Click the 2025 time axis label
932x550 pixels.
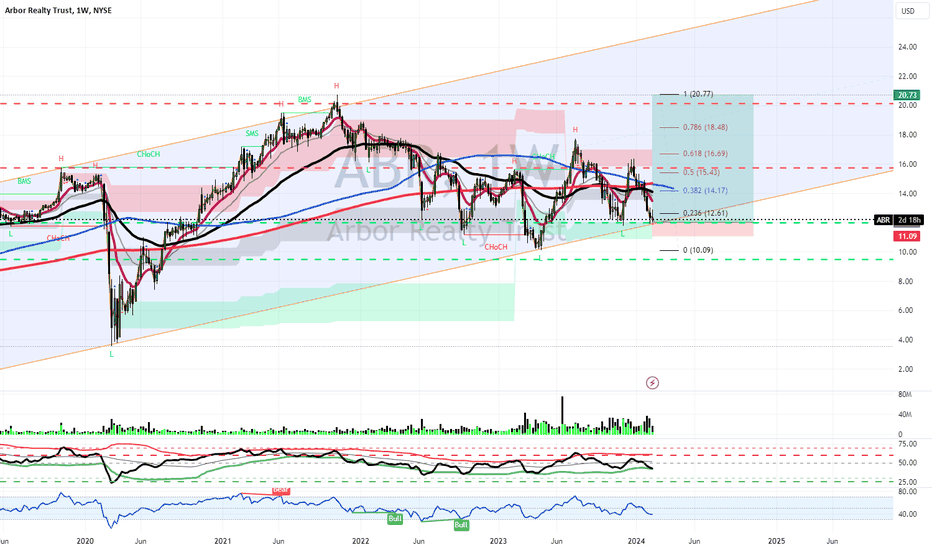point(776,542)
